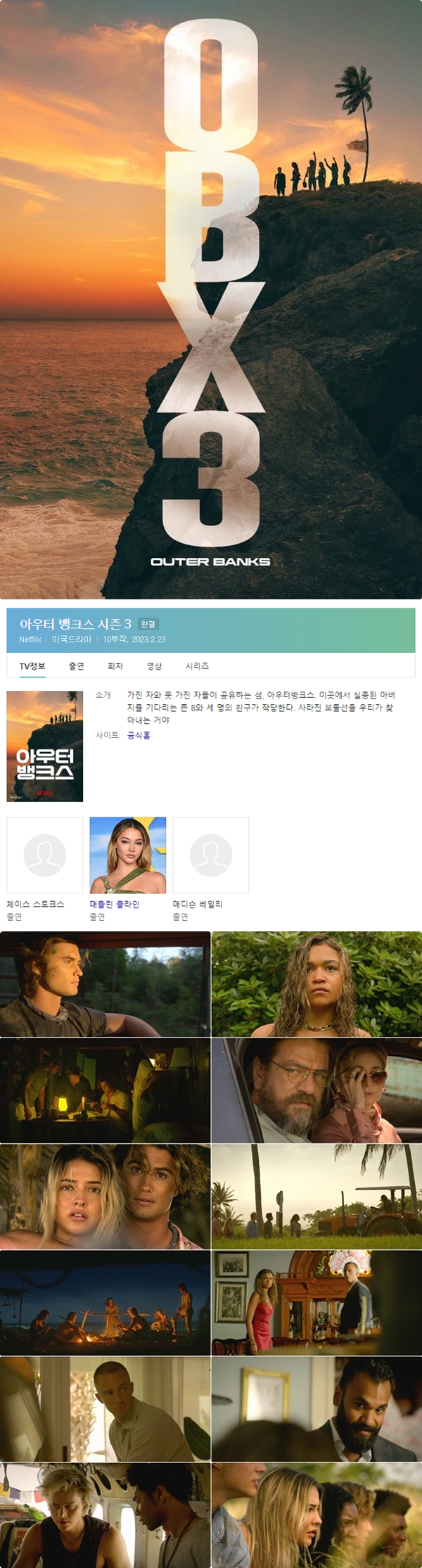Select the 영상 tab
Viewport: 422px width, 1568px height.
[x=154, y=665]
